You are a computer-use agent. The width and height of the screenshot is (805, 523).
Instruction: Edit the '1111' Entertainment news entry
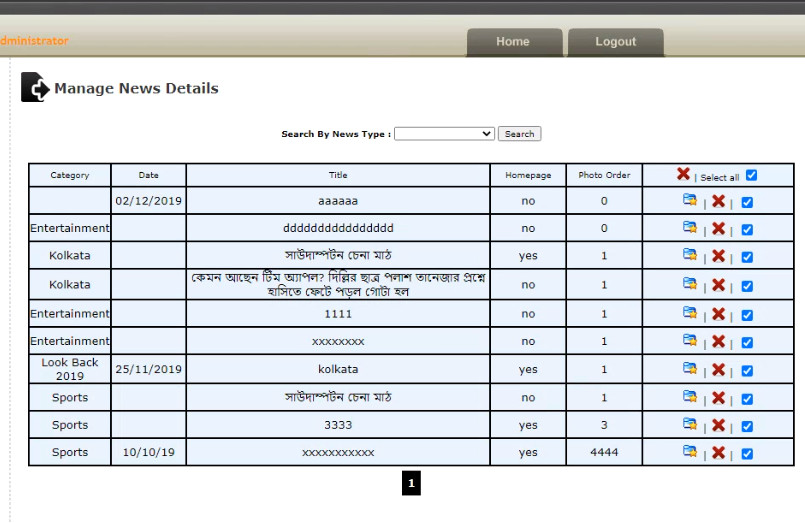[689, 313]
